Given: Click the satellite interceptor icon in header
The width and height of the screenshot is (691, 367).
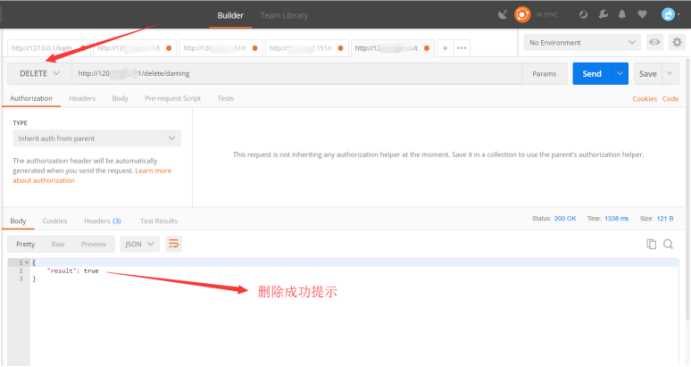Looking at the screenshot, I should [502, 15].
